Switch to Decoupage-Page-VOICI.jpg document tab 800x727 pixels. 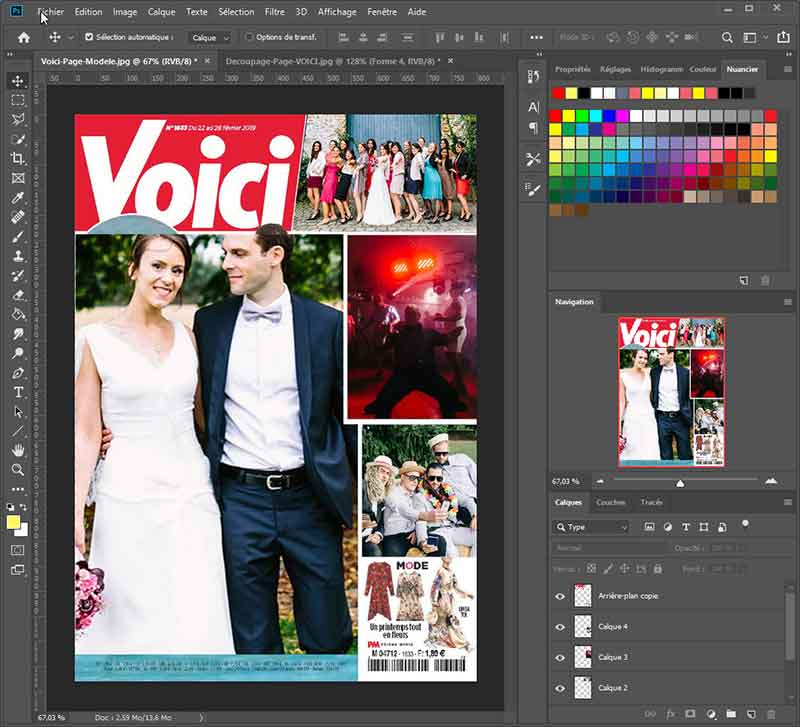pos(333,61)
